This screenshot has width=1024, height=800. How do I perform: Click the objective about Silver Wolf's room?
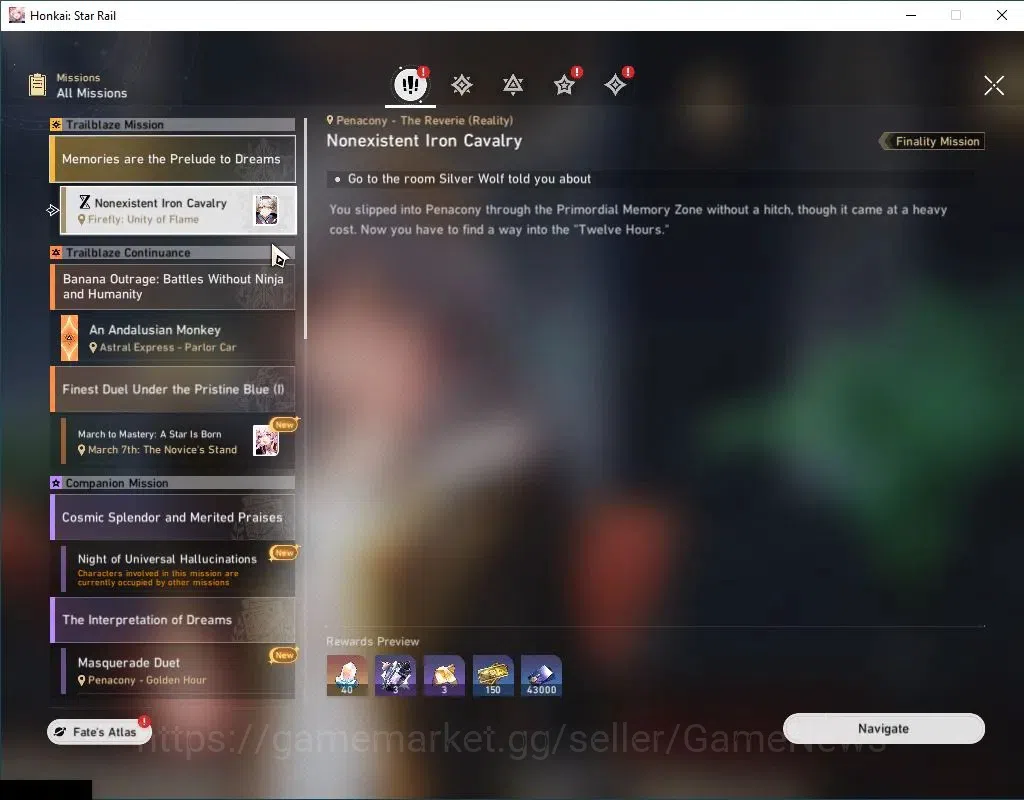[469, 179]
